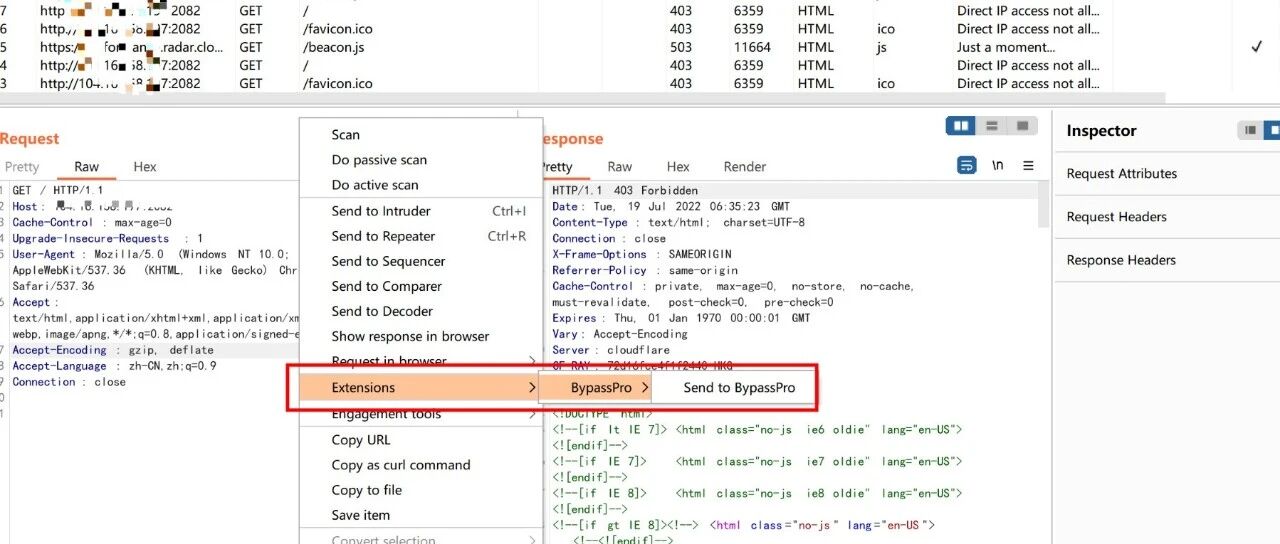Click the 'GET / HTTP/1.1' request line
The width and height of the screenshot is (1280, 544).
57,190
